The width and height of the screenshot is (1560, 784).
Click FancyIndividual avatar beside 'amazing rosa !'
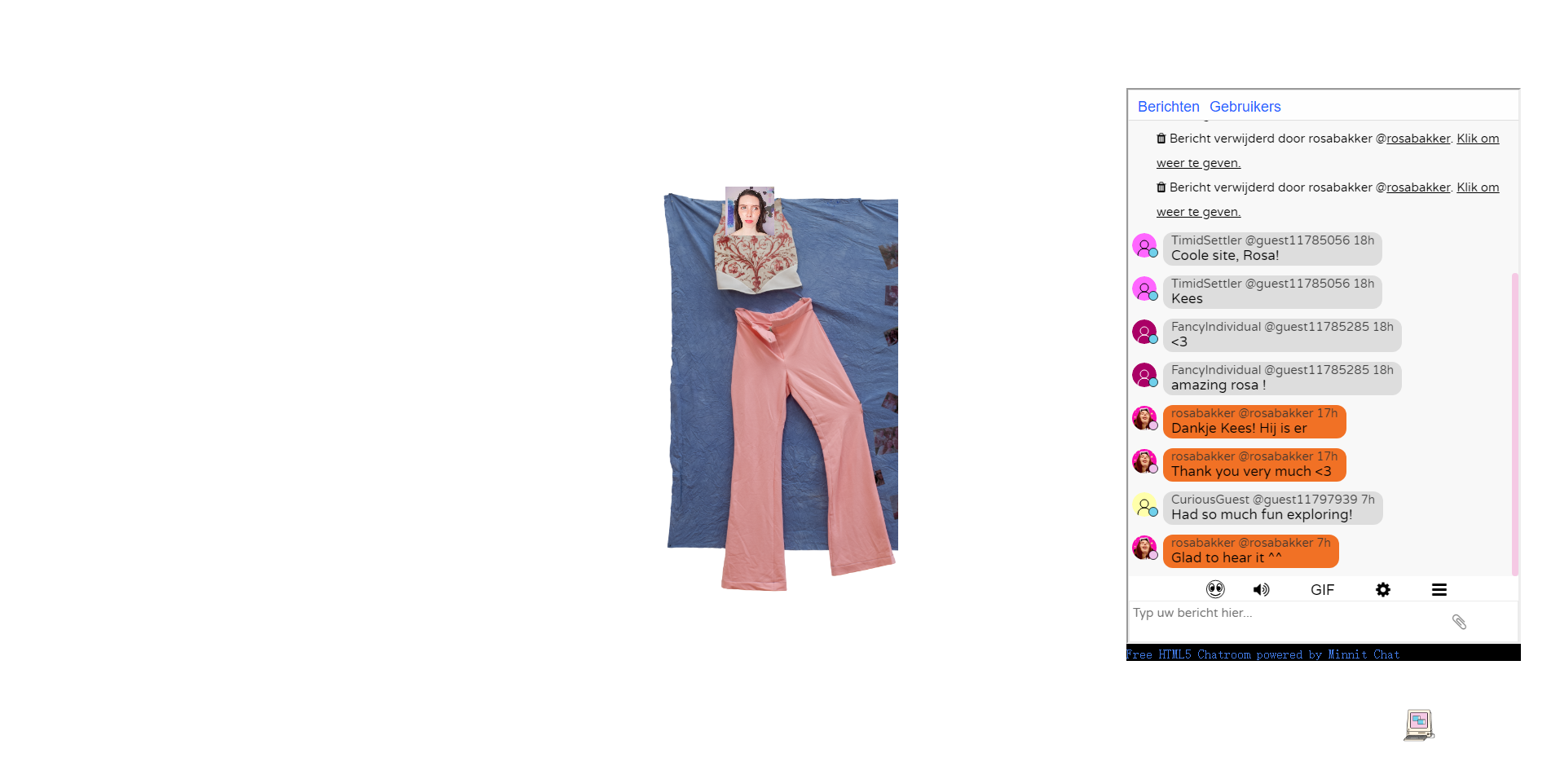point(1144,375)
